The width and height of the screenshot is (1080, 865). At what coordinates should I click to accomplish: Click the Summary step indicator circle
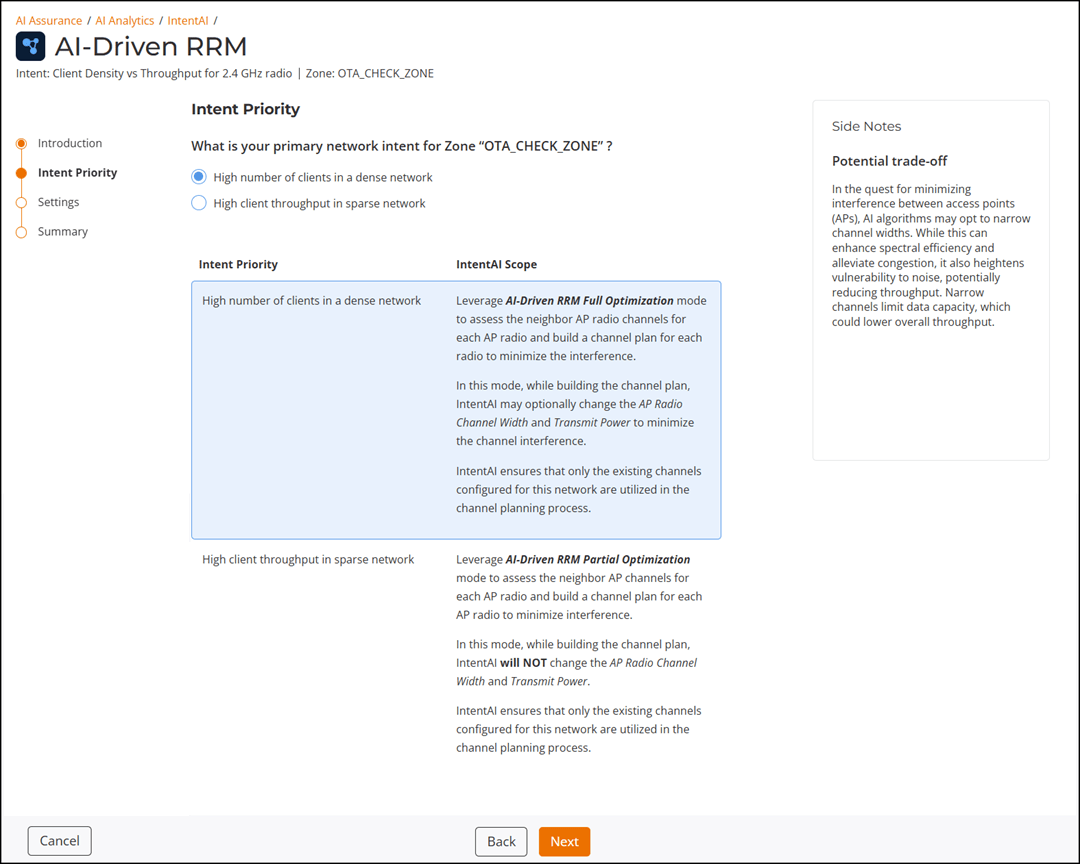pyautogui.click(x=20, y=231)
